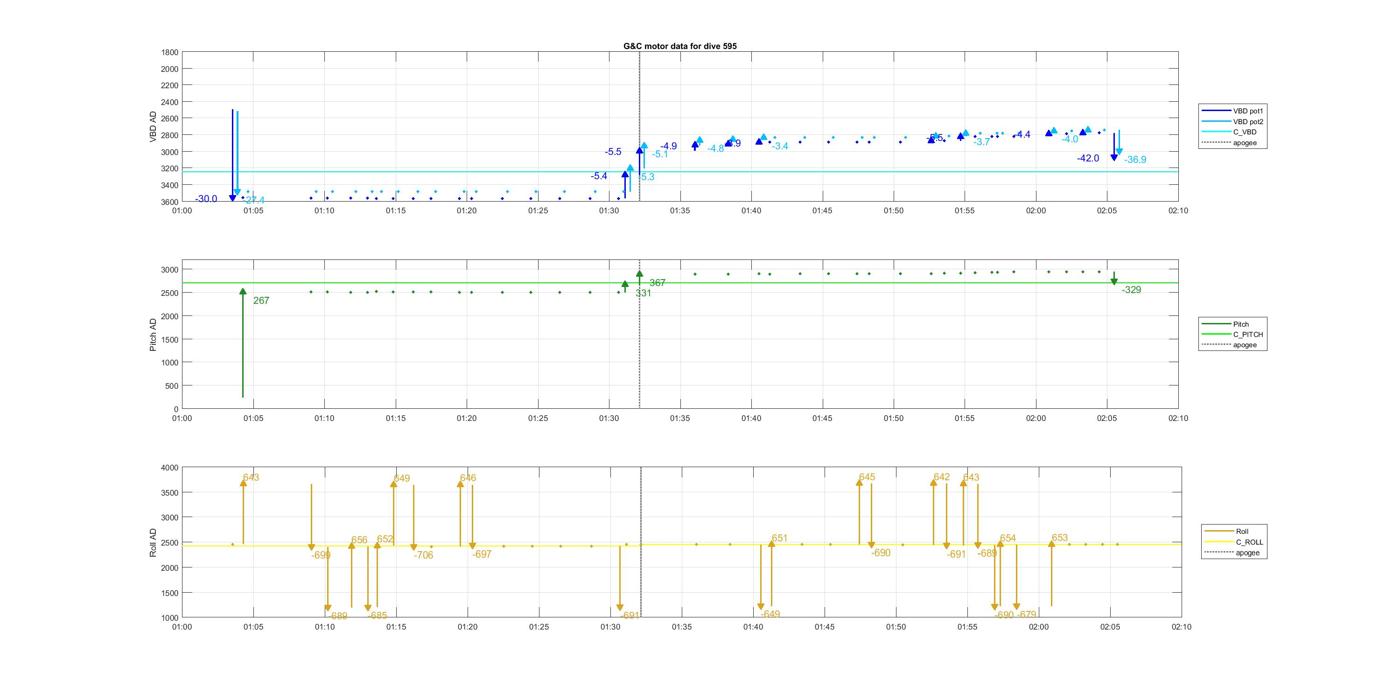Click the "VBD AD" y-axis label
The width and height of the screenshot is (1400, 693).
click(152, 127)
